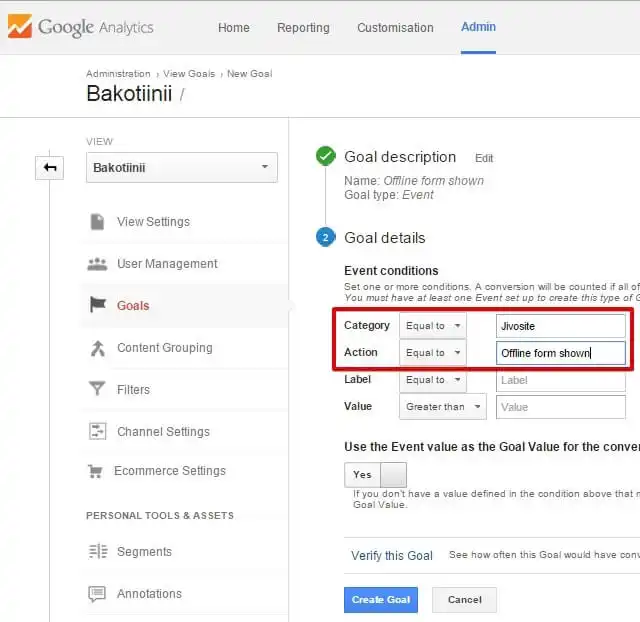
Task: Expand Value 'Greater than' dropdown
Action: pyautogui.click(x=442, y=407)
